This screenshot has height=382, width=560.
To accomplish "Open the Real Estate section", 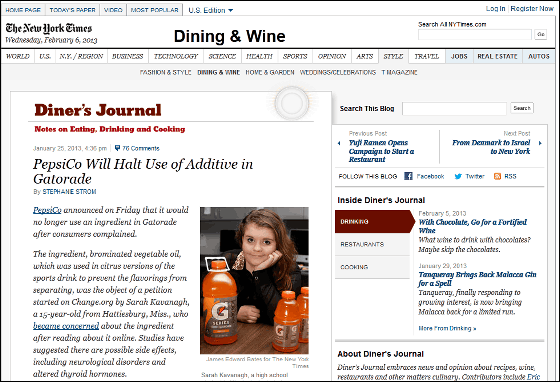I will tap(498, 56).
